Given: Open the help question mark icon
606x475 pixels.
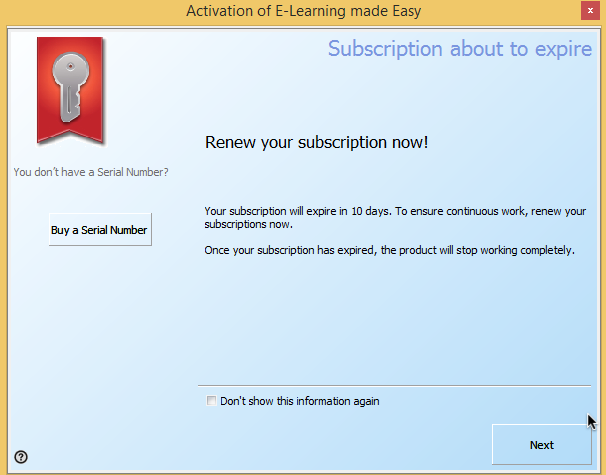Looking at the screenshot, I should (21, 457).
